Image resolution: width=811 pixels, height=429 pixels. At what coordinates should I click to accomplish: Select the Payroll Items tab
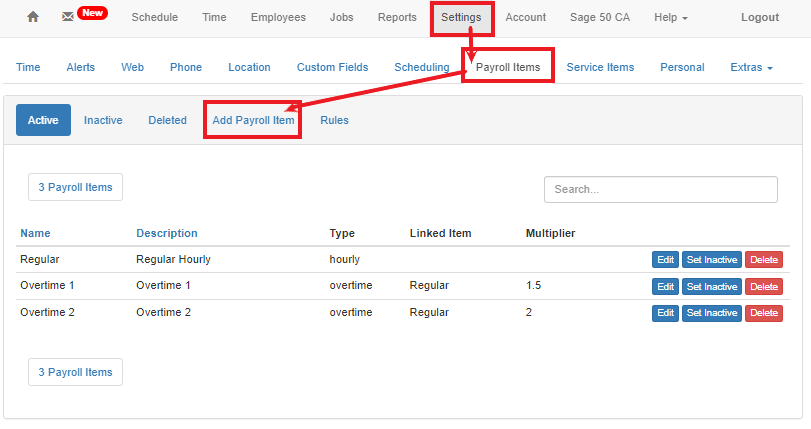pyautogui.click(x=508, y=67)
